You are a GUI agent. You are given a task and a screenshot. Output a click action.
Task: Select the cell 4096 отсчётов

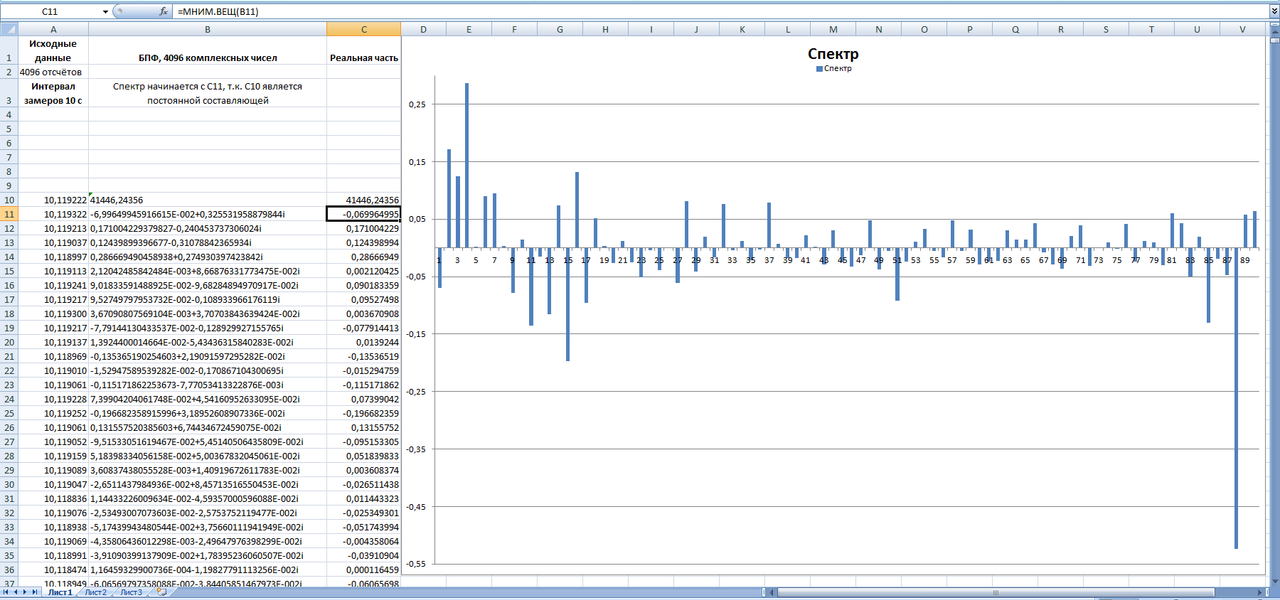(54, 72)
